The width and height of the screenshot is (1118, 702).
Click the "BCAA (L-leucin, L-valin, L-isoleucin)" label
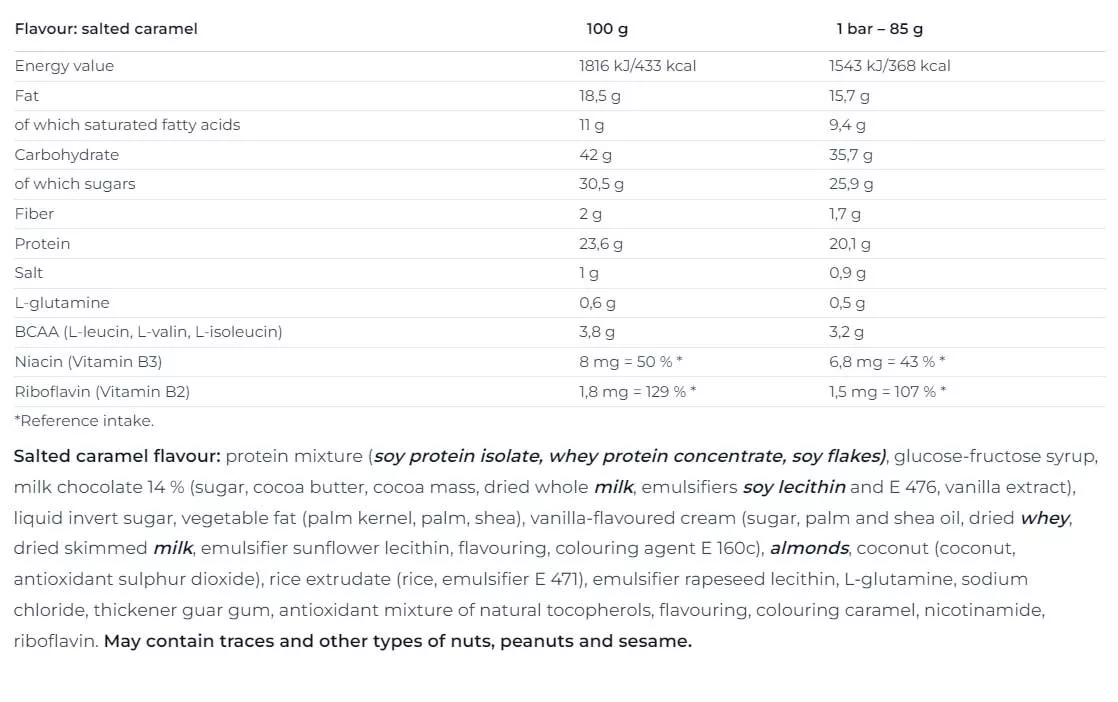pyautogui.click(x=148, y=332)
